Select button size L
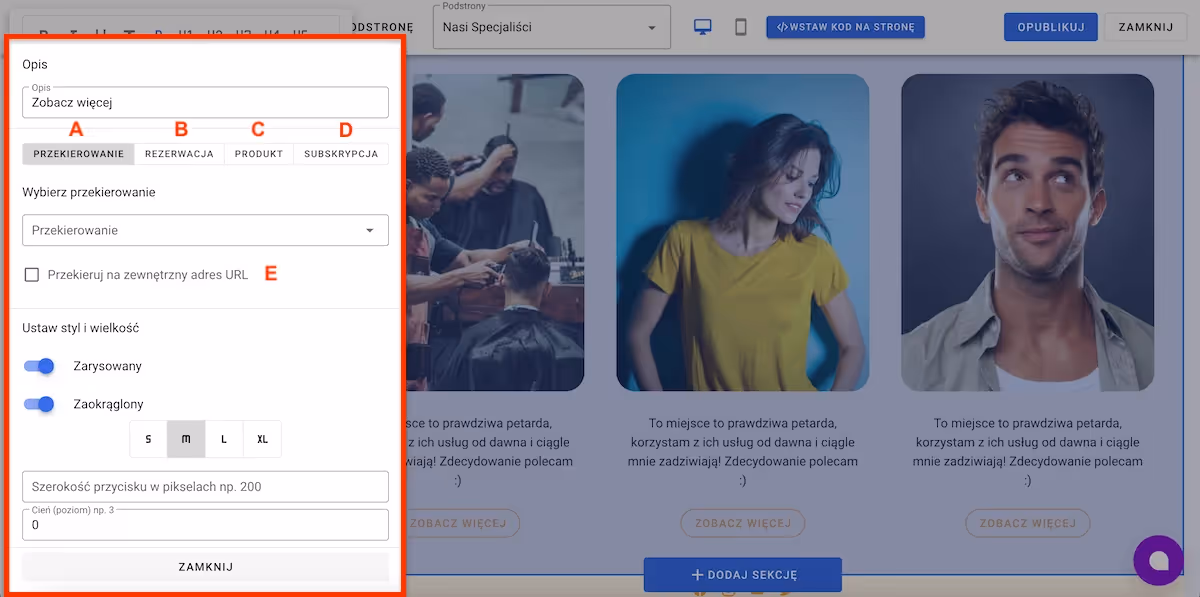 pyautogui.click(x=224, y=439)
